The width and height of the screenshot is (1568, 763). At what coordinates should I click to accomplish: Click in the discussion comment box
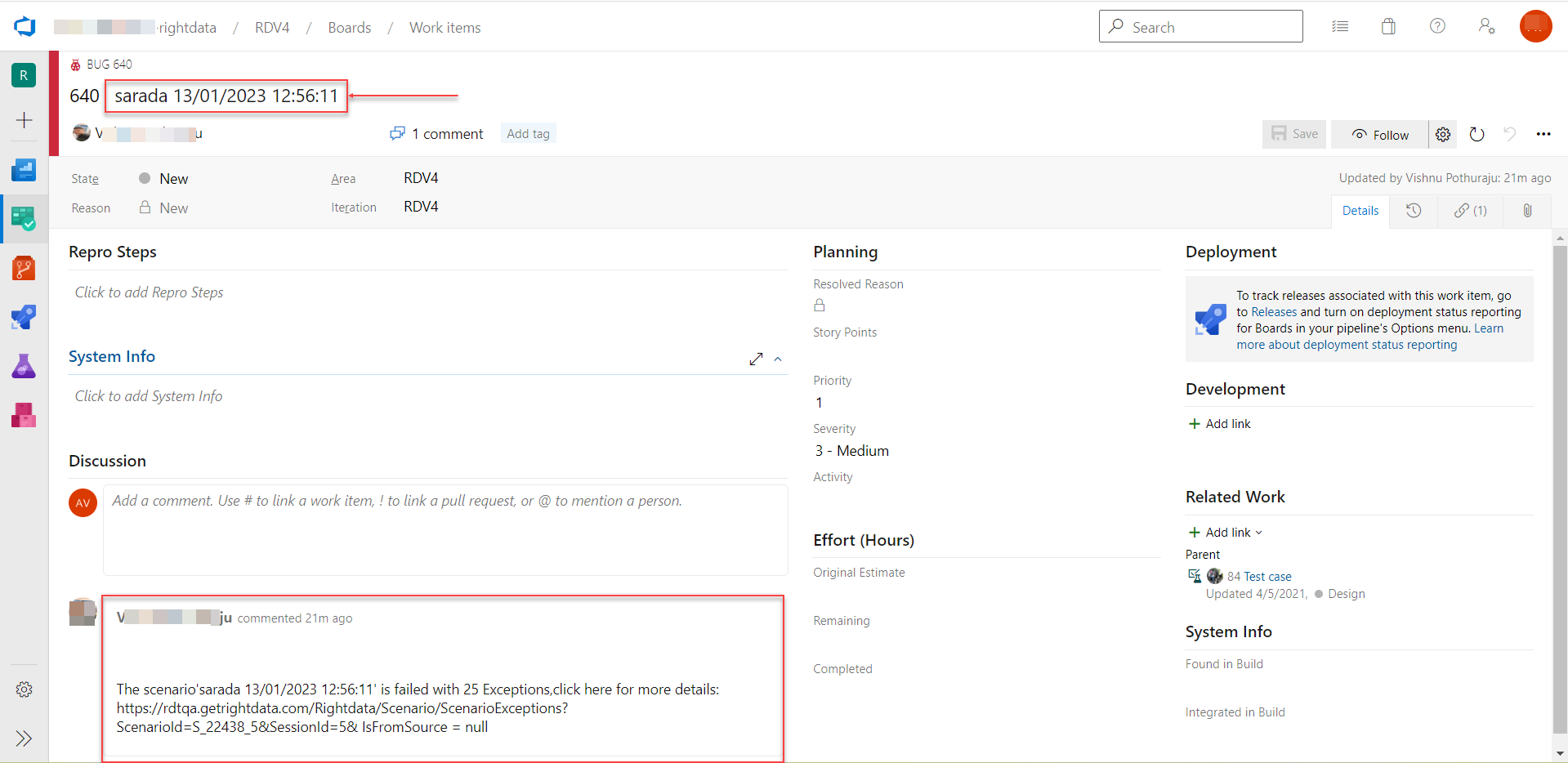tap(445, 530)
